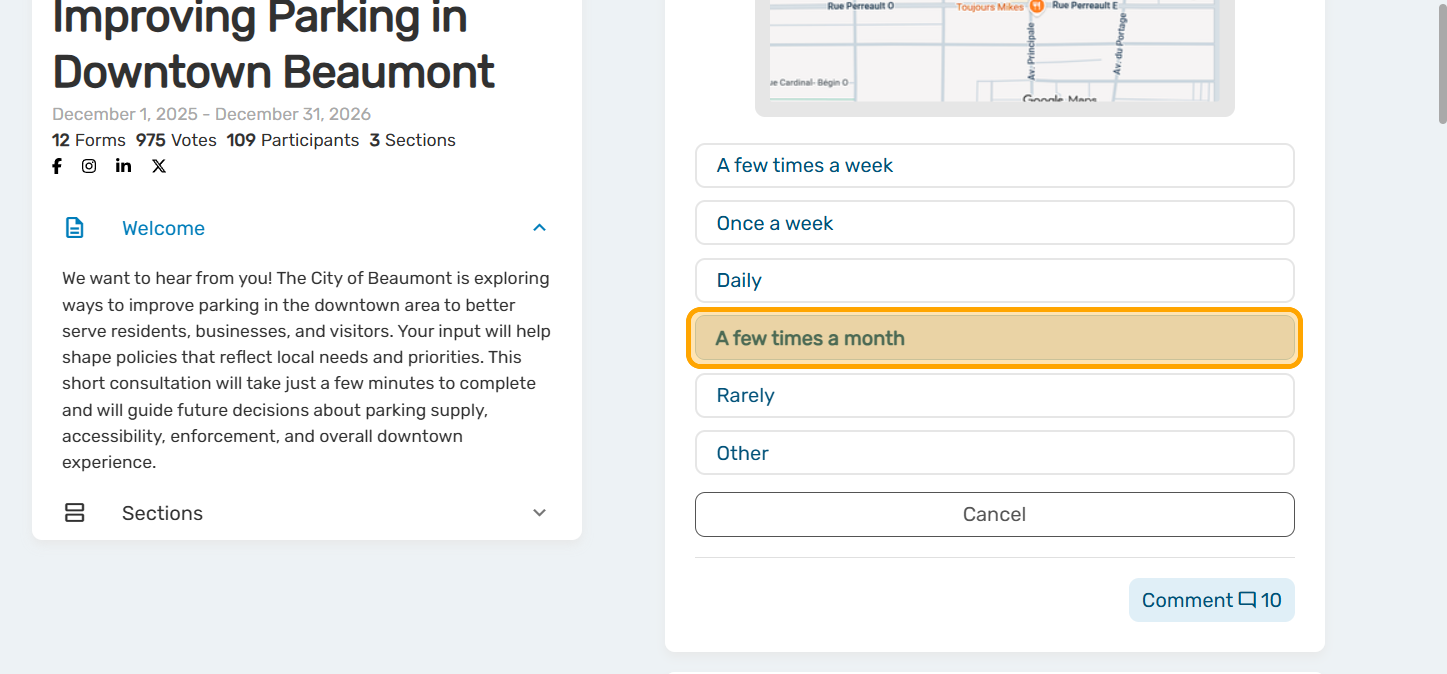Click the Welcome document icon
Image resolution: width=1447 pixels, height=674 pixels.
point(75,228)
